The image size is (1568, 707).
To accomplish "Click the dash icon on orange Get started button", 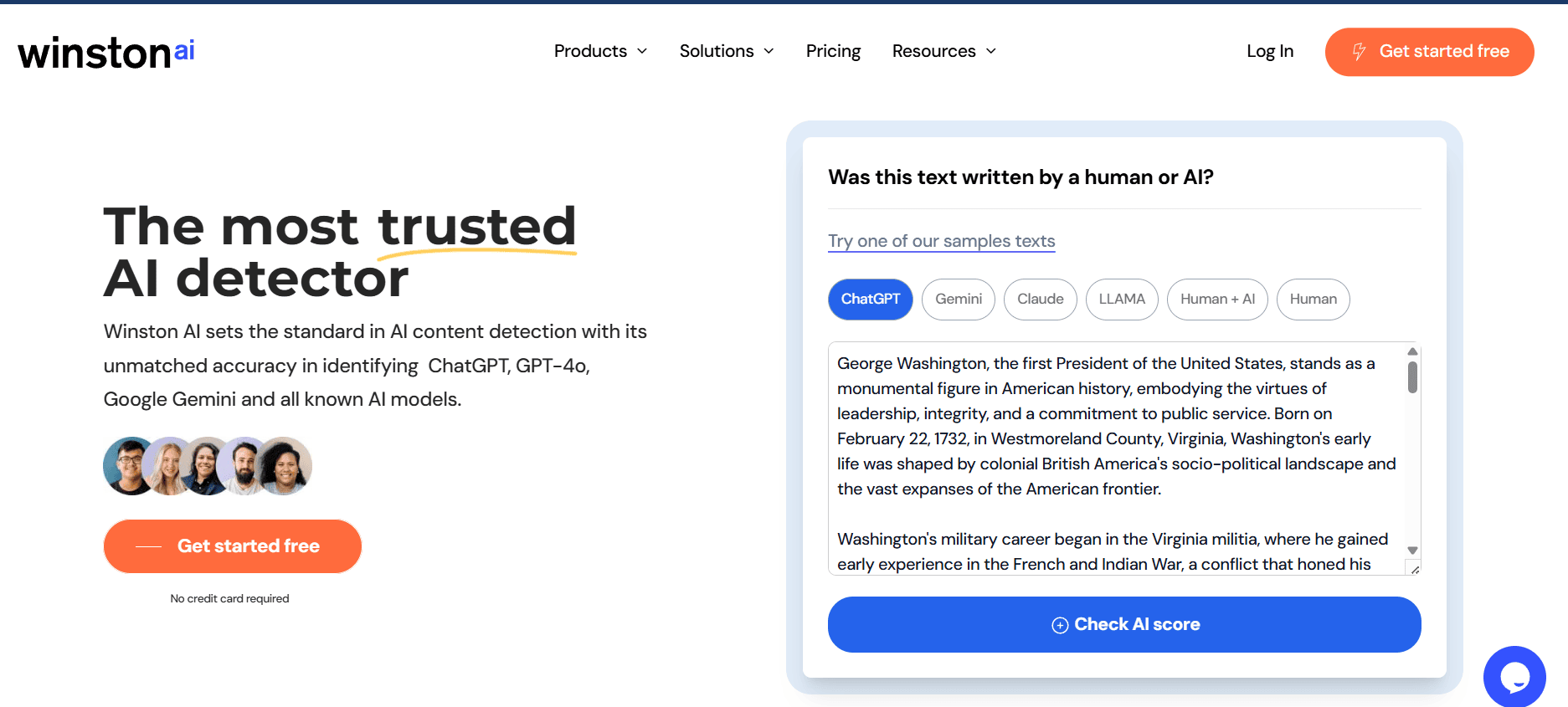I will (x=147, y=546).
